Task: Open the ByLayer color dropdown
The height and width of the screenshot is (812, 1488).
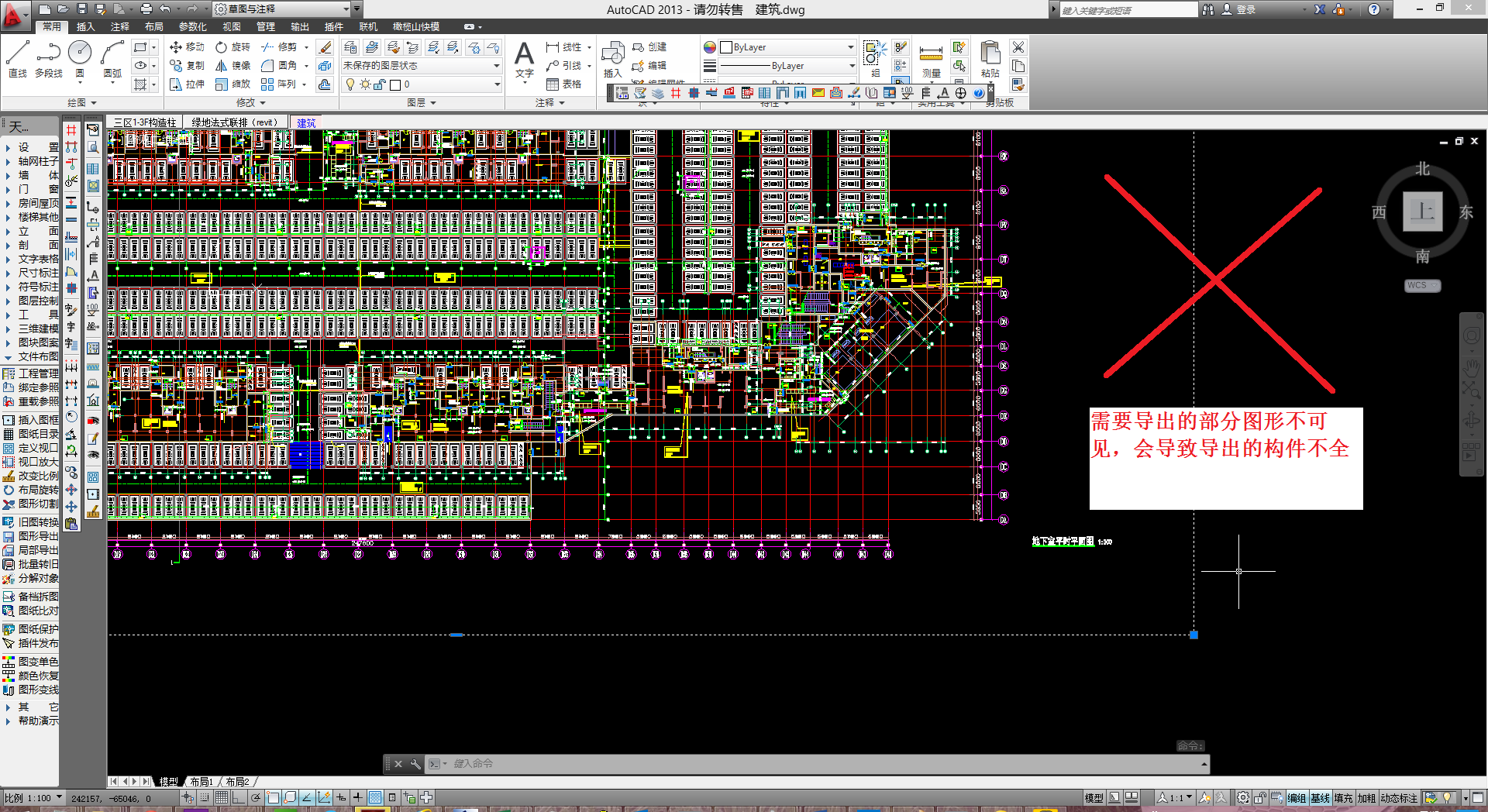Action: click(x=787, y=47)
